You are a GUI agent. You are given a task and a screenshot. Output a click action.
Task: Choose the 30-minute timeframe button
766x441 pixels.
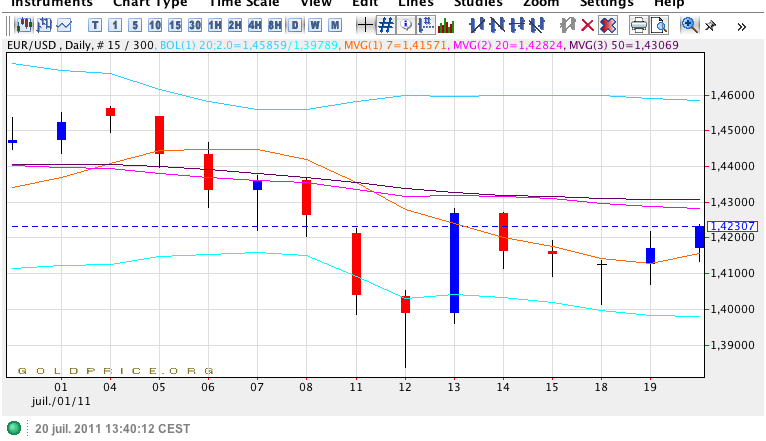coord(194,25)
